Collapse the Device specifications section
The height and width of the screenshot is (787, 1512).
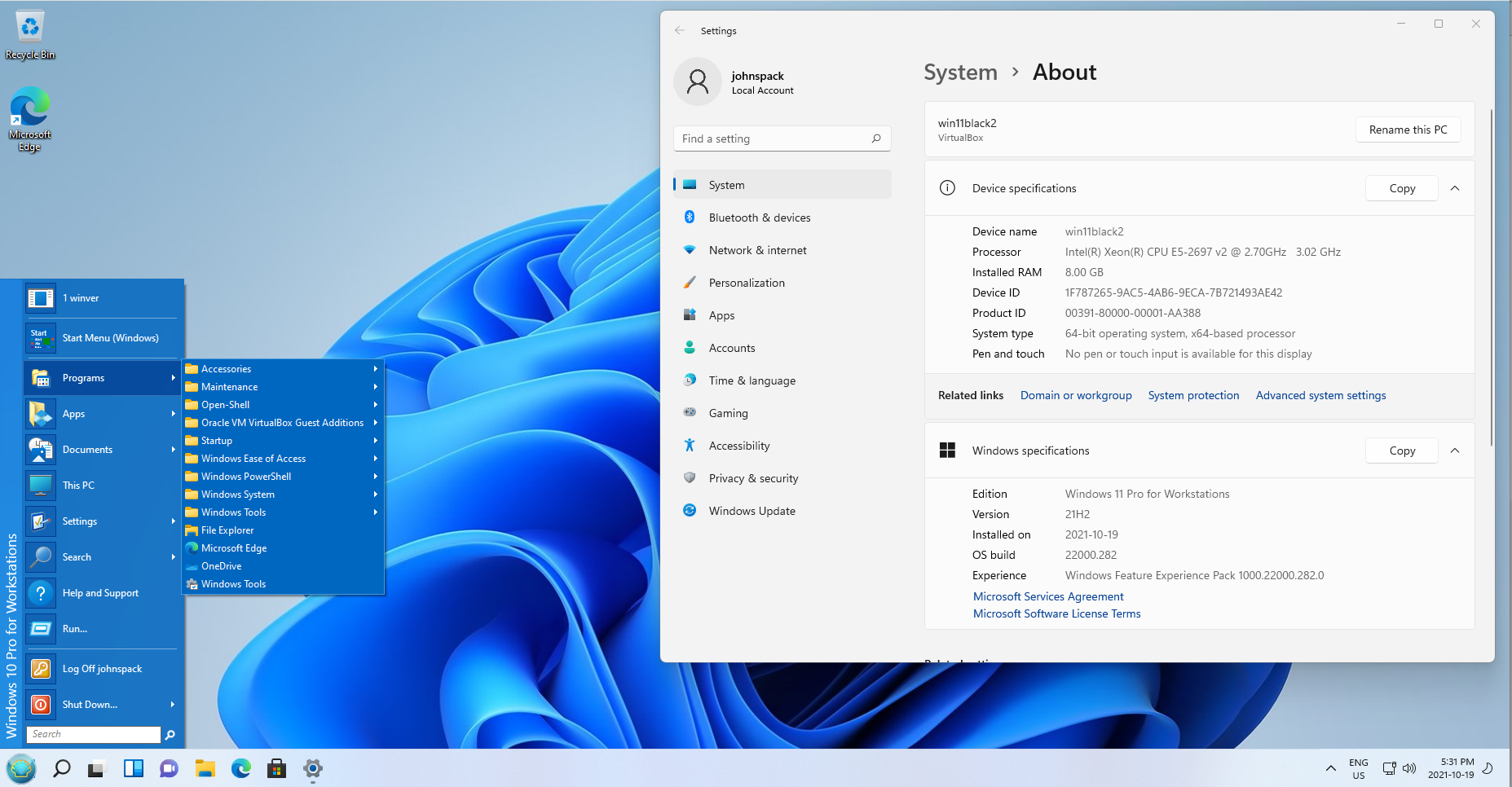click(x=1455, y=188)
